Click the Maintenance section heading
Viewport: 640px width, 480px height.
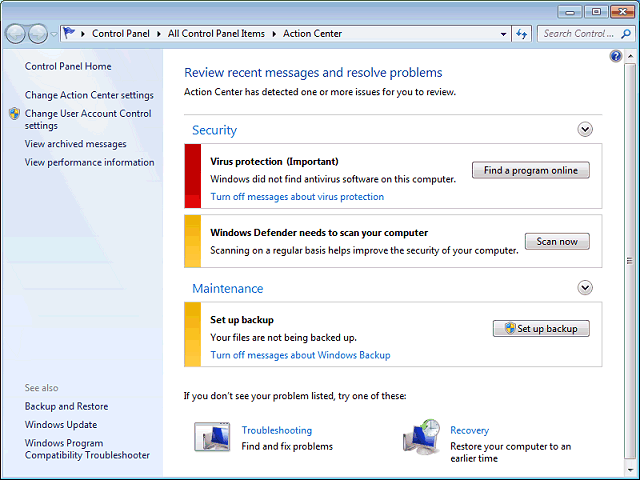228,289
